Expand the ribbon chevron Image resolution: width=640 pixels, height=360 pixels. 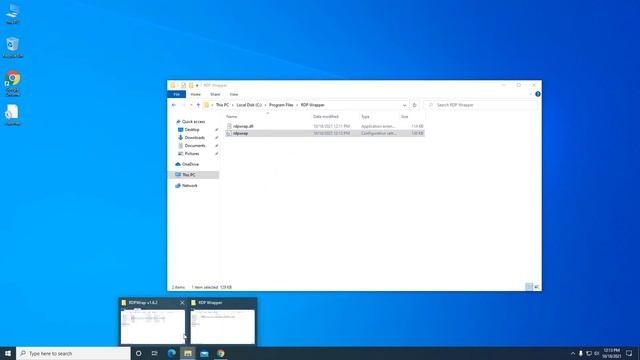pyautogui.click(x=530, y=94)
